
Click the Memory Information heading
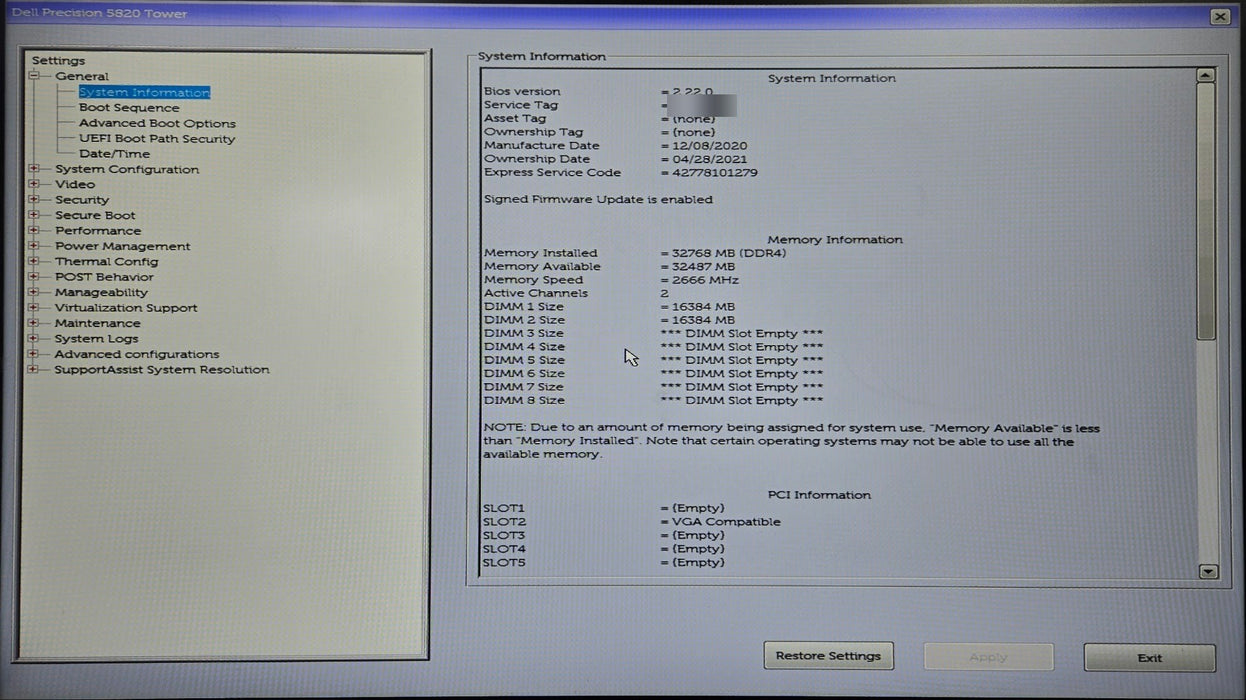(x=835, y=240)
